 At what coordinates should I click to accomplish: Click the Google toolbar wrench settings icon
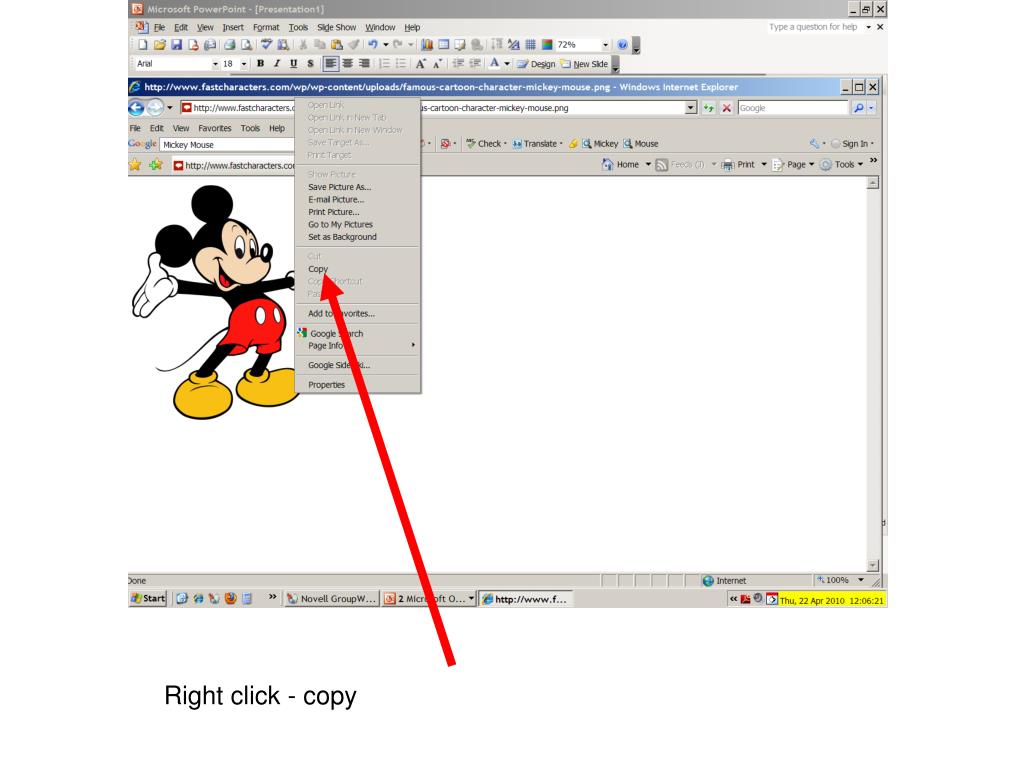[x=814, y=144]
